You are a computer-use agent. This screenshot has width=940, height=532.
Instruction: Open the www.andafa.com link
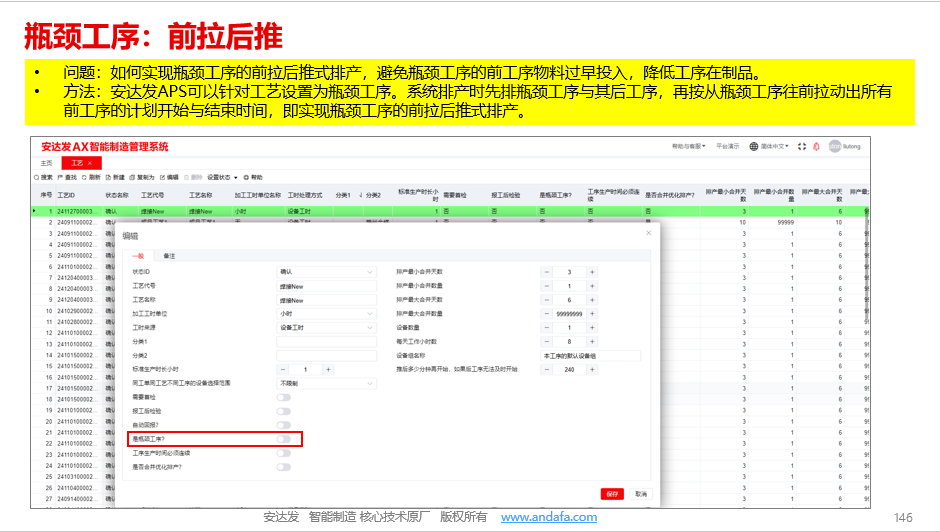click(549, 517)
